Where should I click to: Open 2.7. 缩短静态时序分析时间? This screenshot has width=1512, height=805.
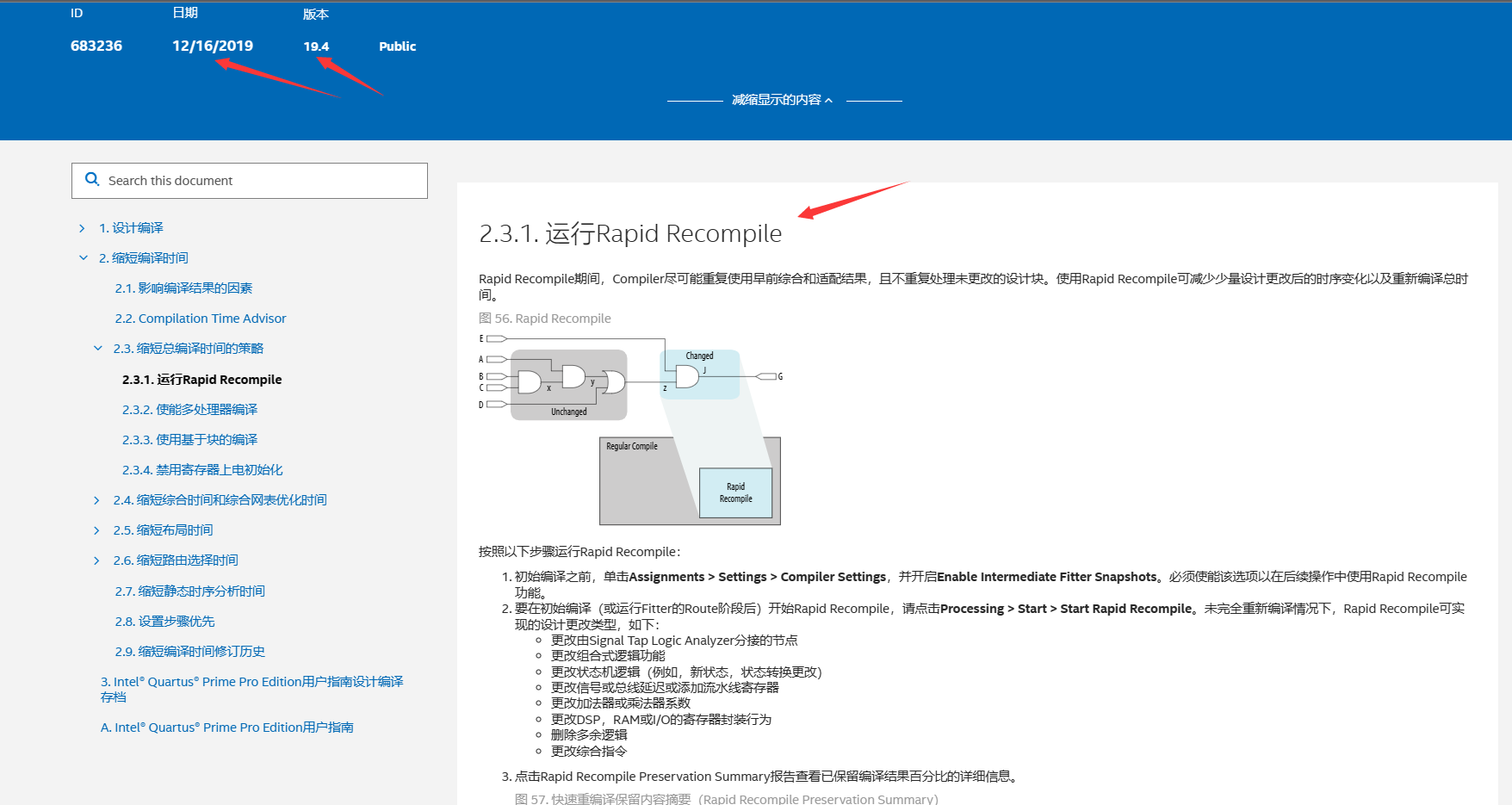pos(190,591)
